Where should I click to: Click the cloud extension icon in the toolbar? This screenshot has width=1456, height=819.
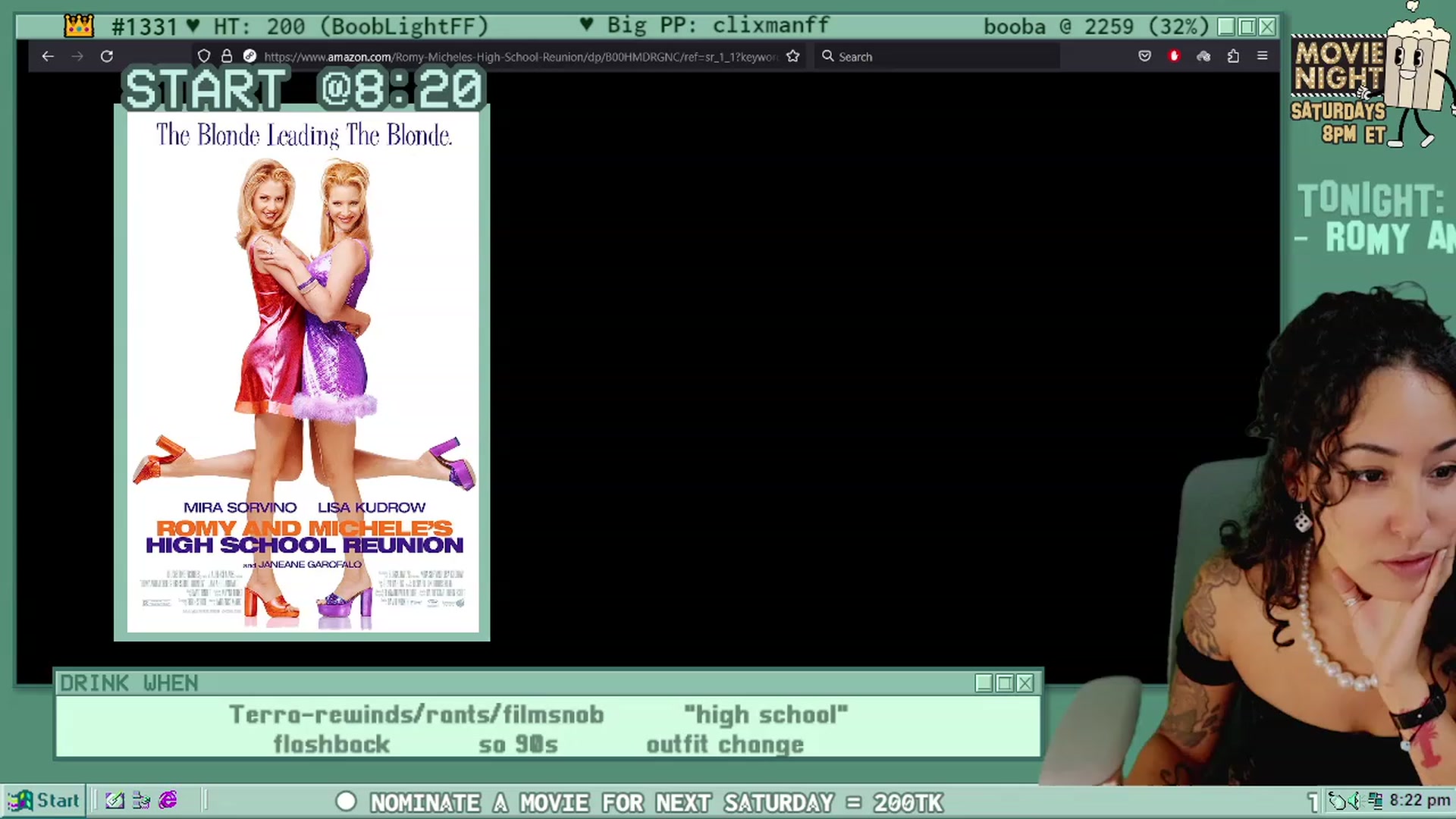point(1203,56)
